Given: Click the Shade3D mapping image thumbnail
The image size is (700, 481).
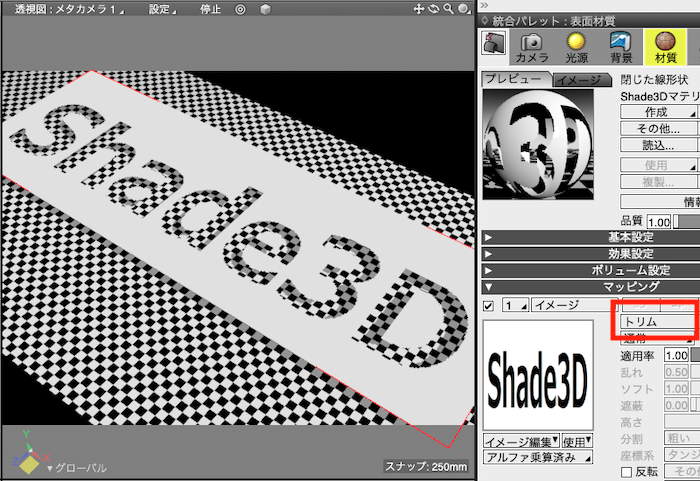Looking at the screenshot, I should (x=538, y=375).
